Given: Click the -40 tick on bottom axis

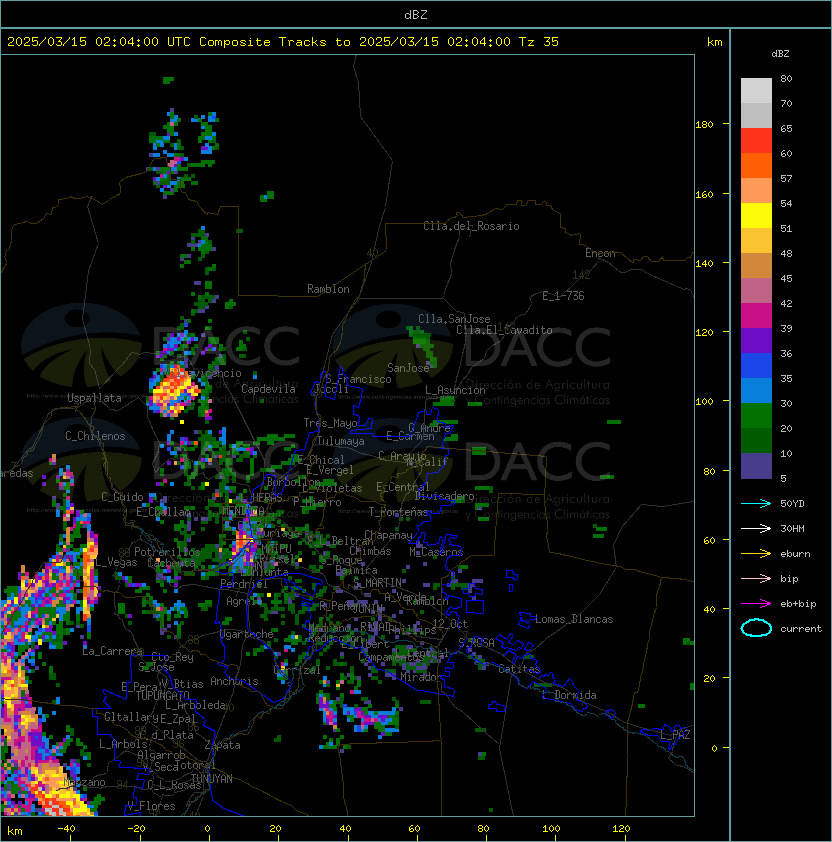Looking at the screenshot, I should [66, 829].
